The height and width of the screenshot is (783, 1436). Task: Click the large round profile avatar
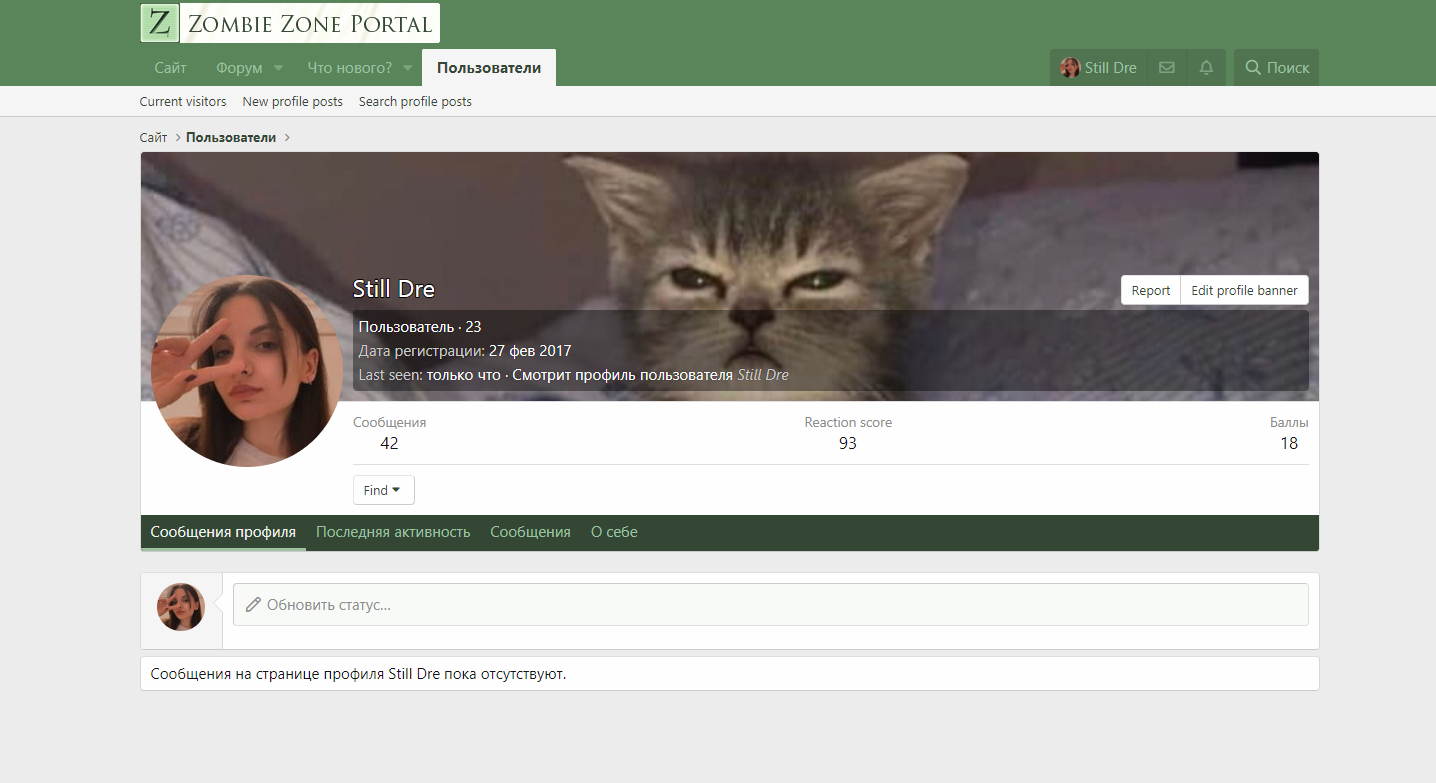[x=247, y=371]
